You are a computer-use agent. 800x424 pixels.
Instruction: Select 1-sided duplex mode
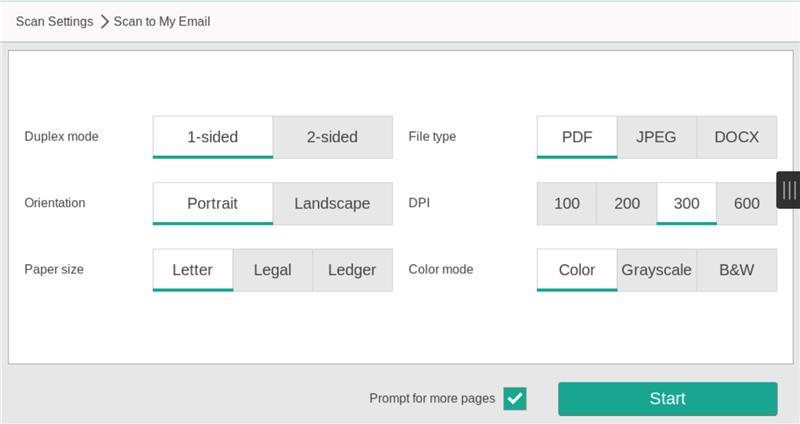tap(212, 137)
